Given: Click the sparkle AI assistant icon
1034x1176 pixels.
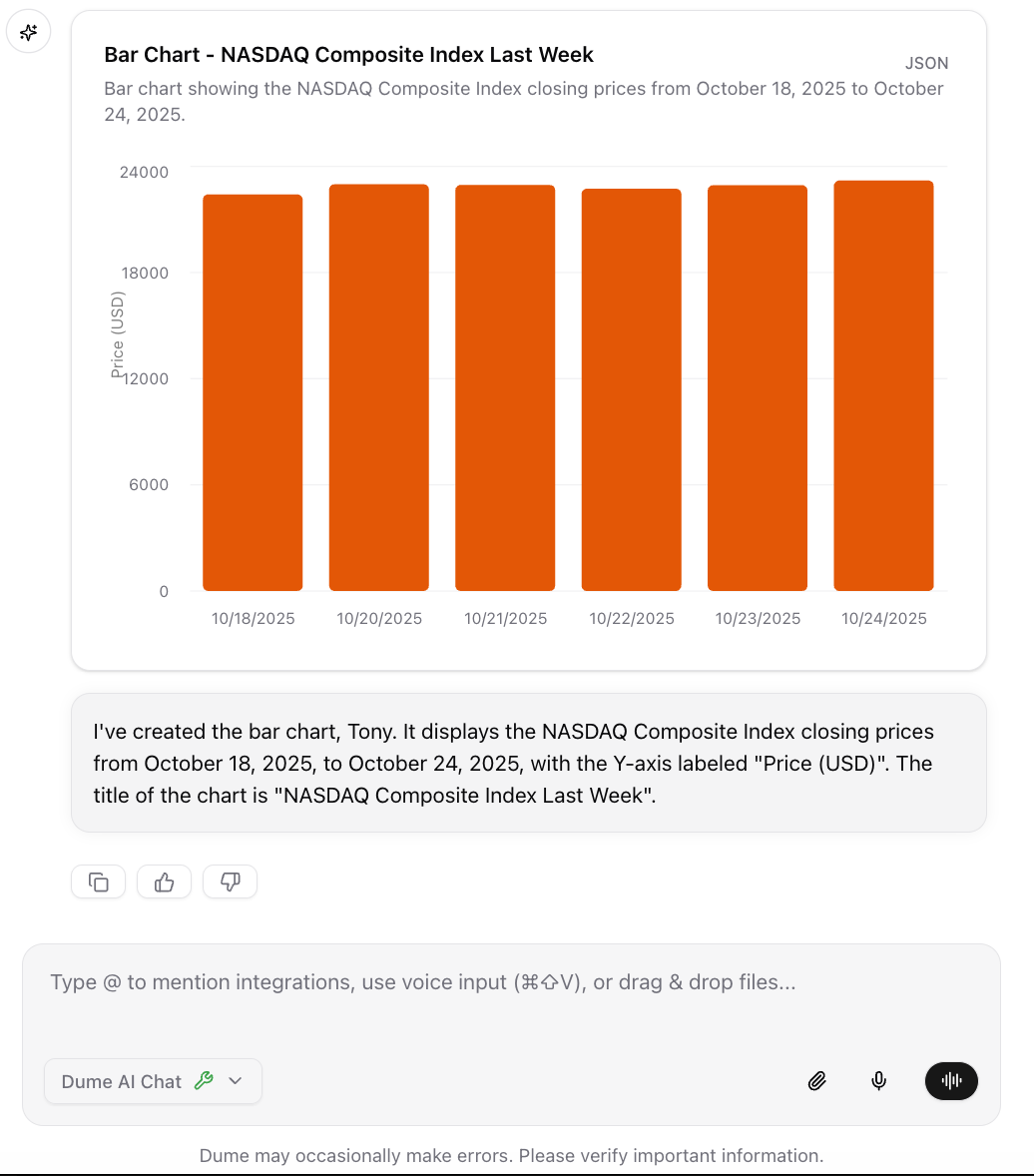Looking at the screenshot, I should pyautogui.click(x=28, y=31).
